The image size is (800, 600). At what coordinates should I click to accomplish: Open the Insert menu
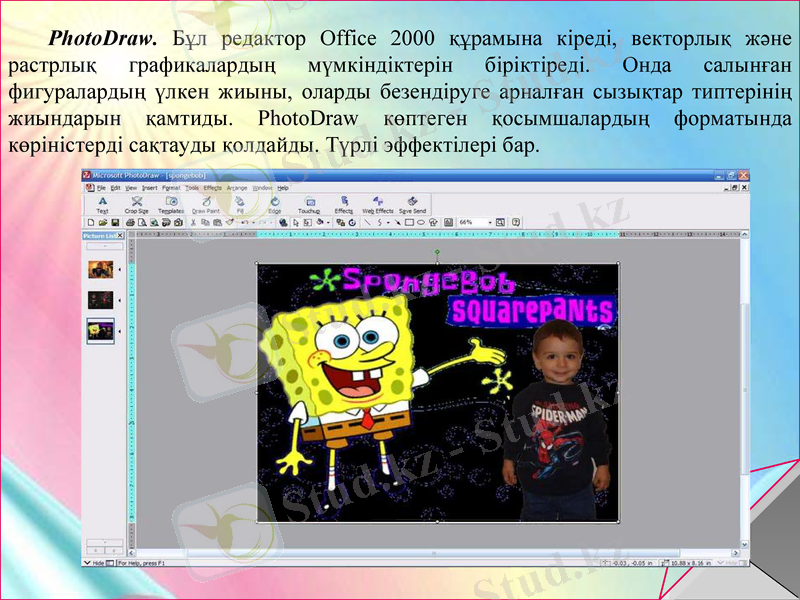tap(149, 188)
